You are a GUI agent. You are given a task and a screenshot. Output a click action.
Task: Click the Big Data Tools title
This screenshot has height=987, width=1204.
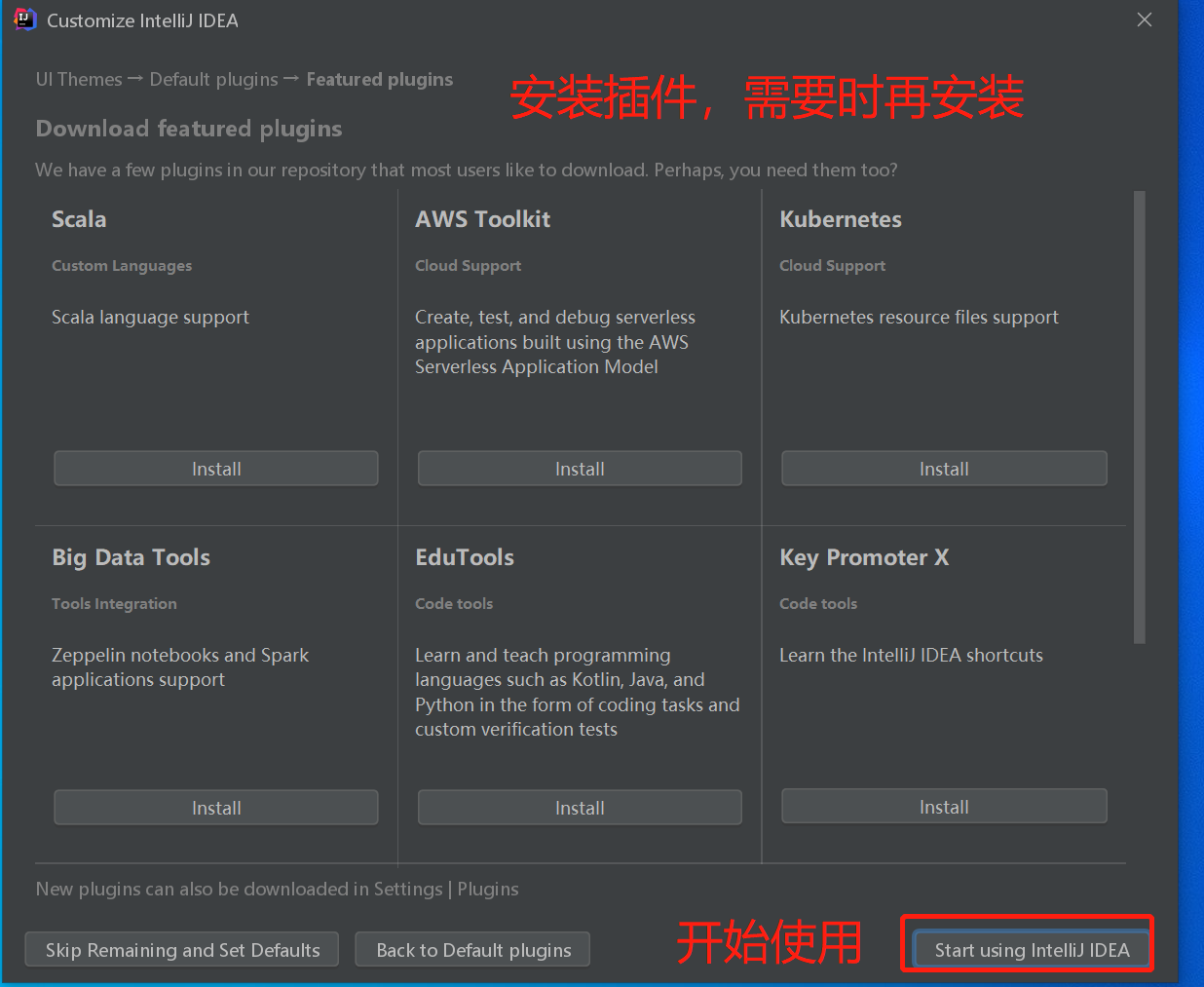pos(132,557)
